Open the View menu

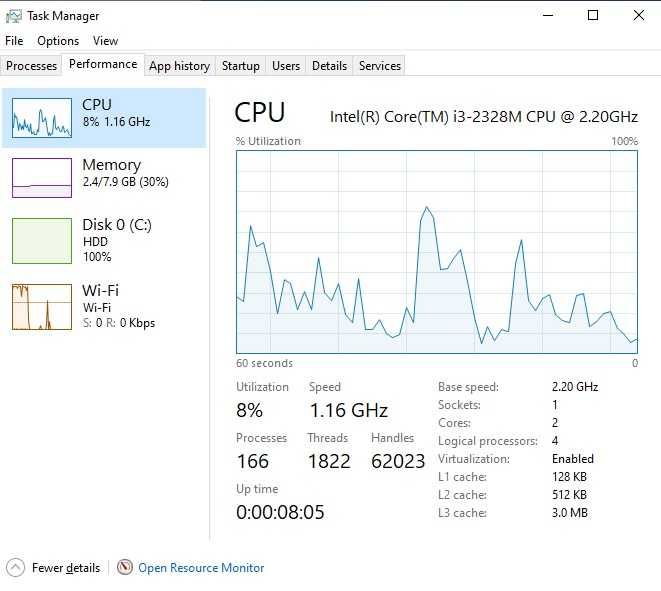tap(105, 41)
